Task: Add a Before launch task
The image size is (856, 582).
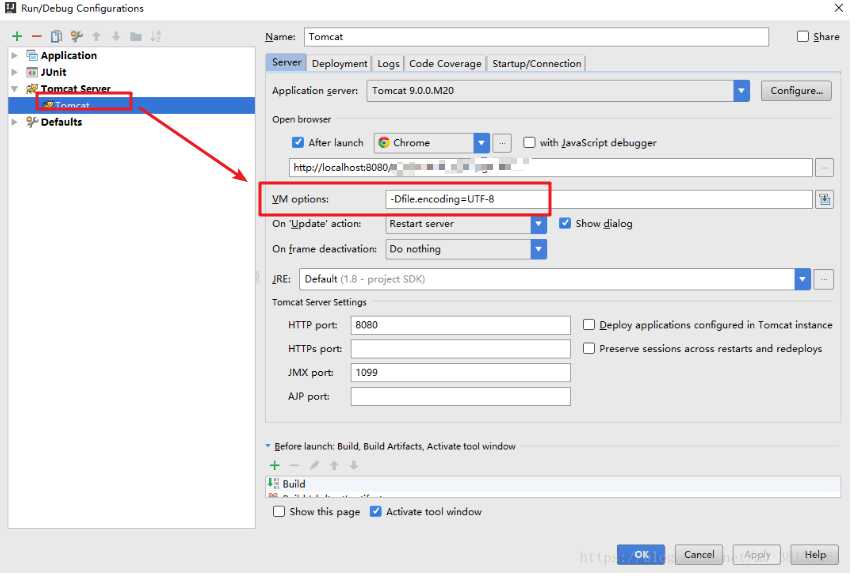Action: (x=275, y=465)
